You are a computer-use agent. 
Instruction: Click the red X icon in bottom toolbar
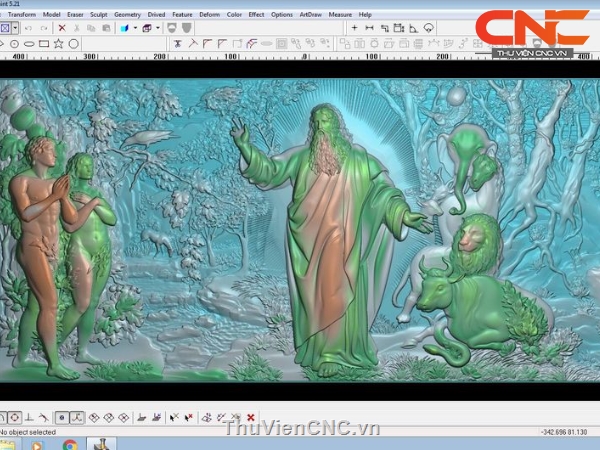point(251,417)
